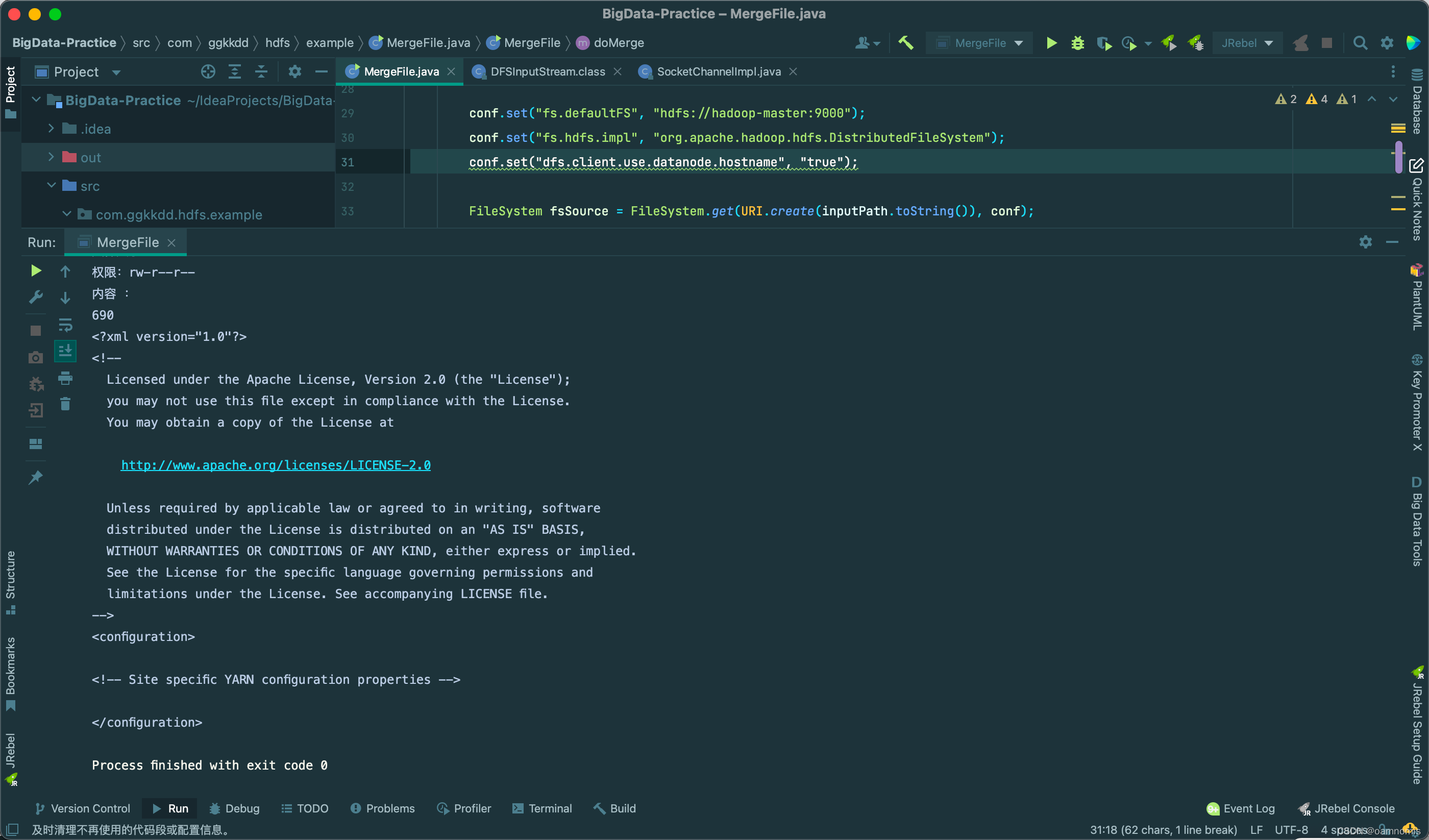Screen dimensions: 1429x840
Task: Click the camera dump threads icon
Action: 36,357
